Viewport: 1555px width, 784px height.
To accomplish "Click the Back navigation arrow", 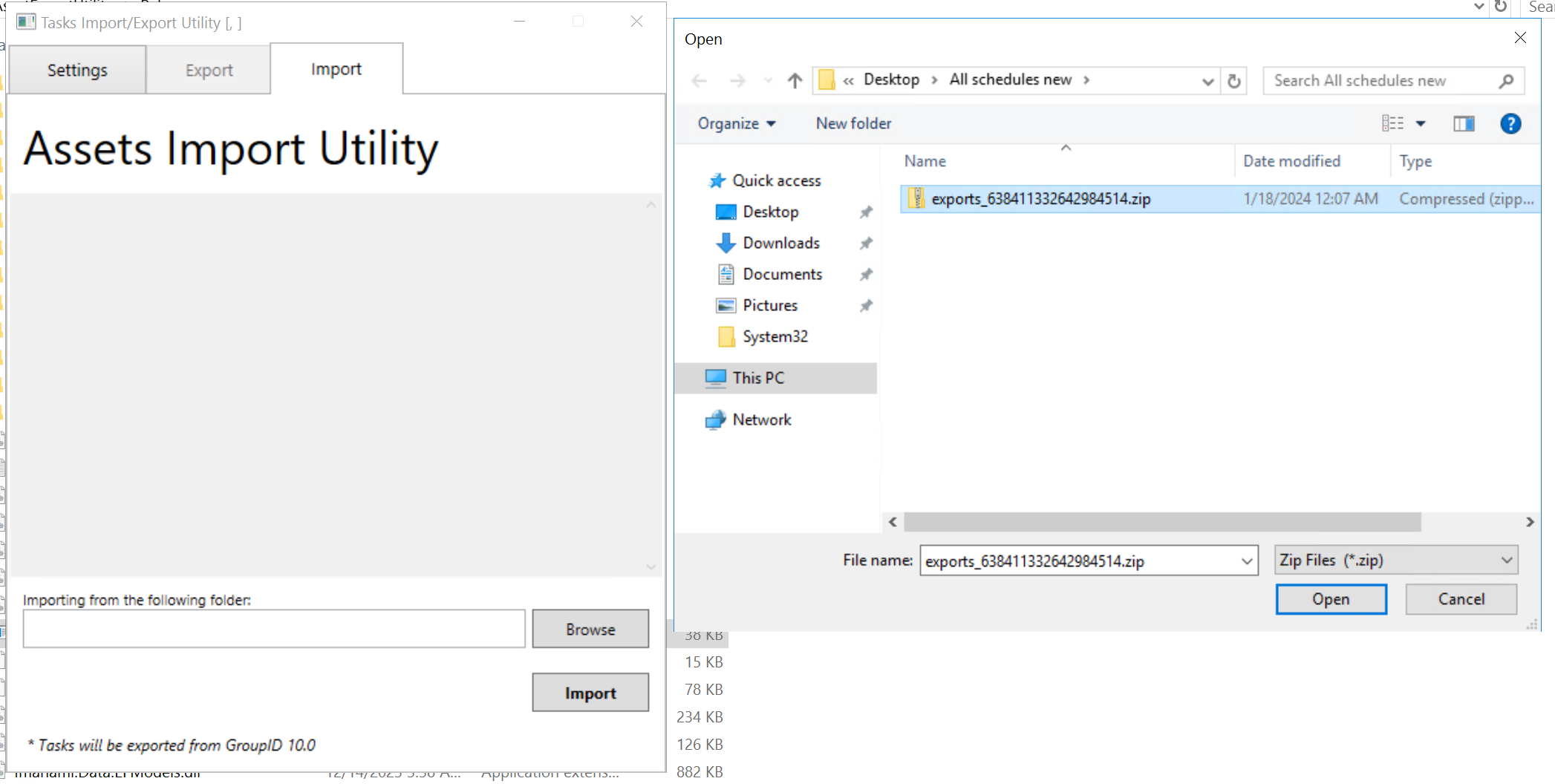I will pyautogui.click(x=699, y=80).
